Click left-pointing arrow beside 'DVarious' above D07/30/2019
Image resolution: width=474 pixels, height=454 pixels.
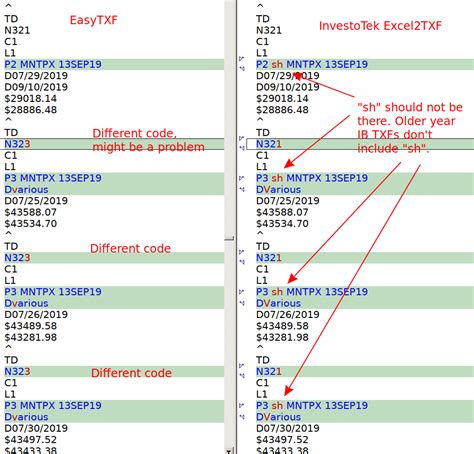[242, 417]
